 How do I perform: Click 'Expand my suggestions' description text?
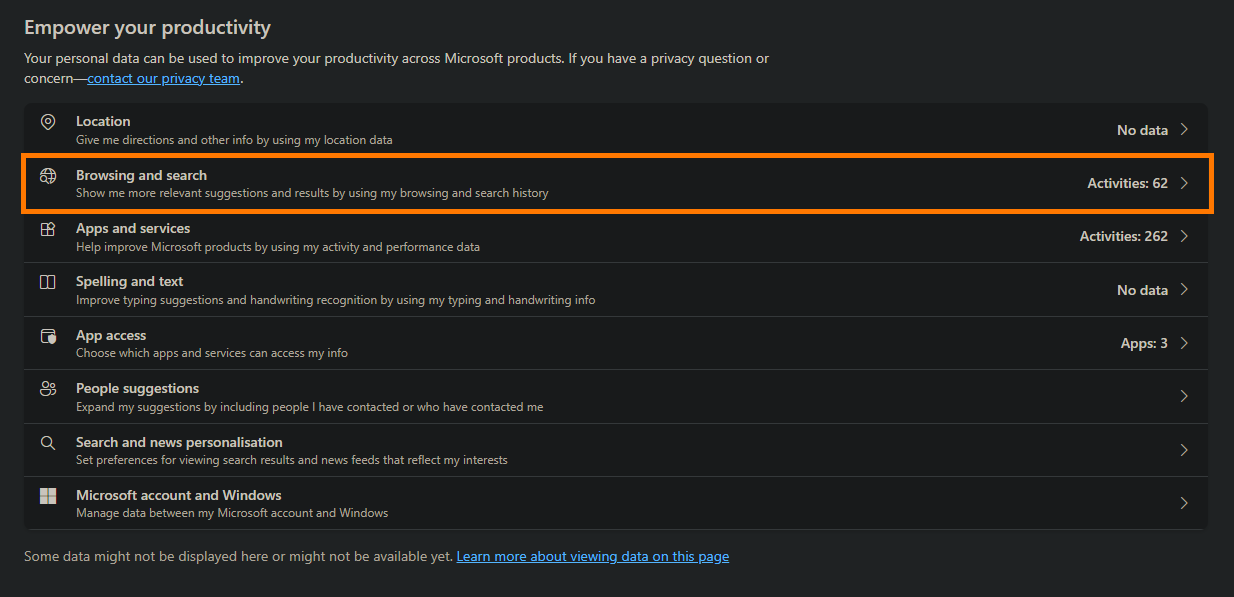(x=310, y=407)
